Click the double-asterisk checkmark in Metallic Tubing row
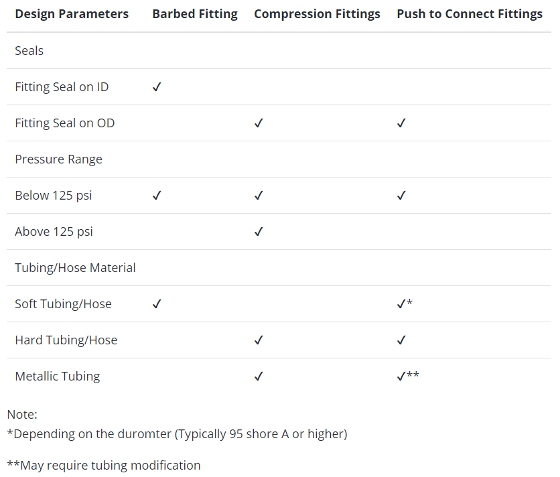This screenshot has width=560, height=477. coord(408,376)
